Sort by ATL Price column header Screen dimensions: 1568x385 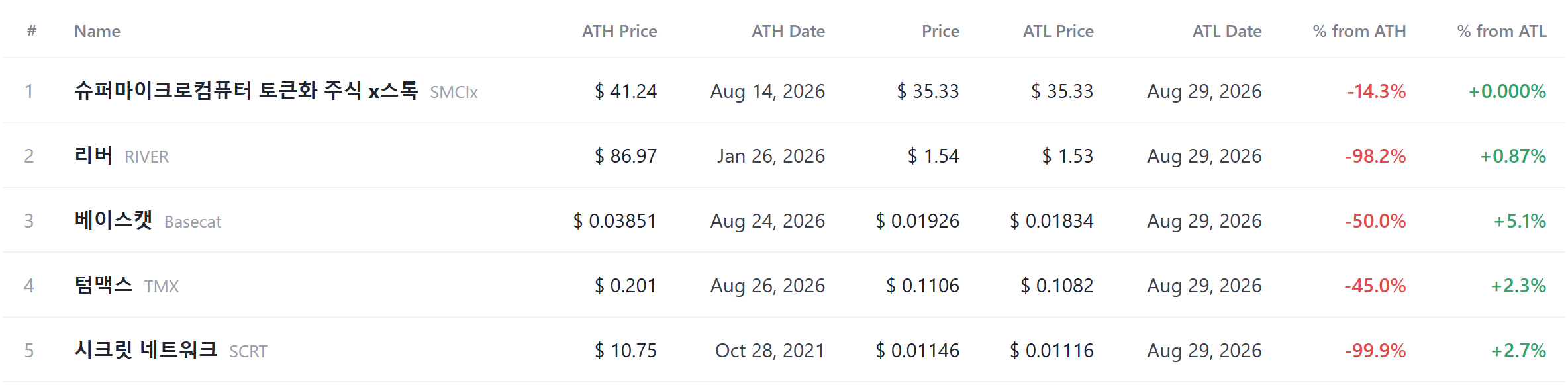point(1058,31)
